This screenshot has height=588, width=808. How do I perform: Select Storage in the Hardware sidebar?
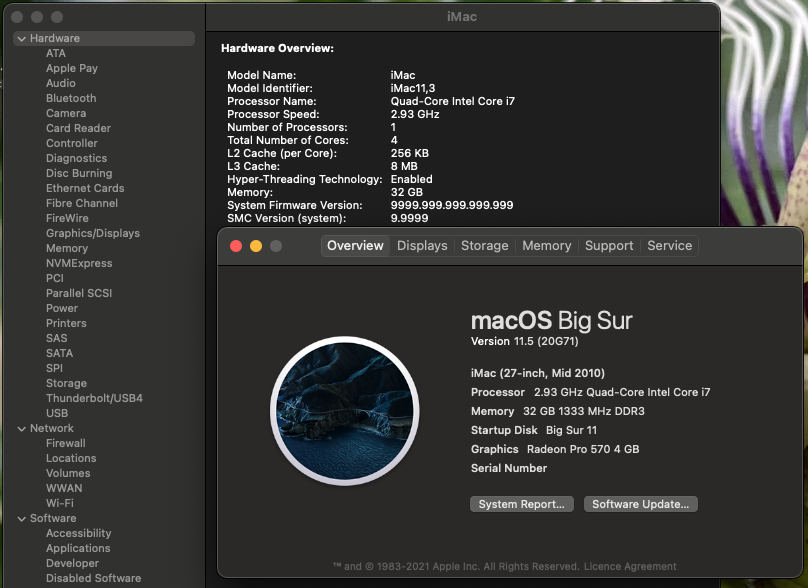pyautogui.click(x=66, y=383)
